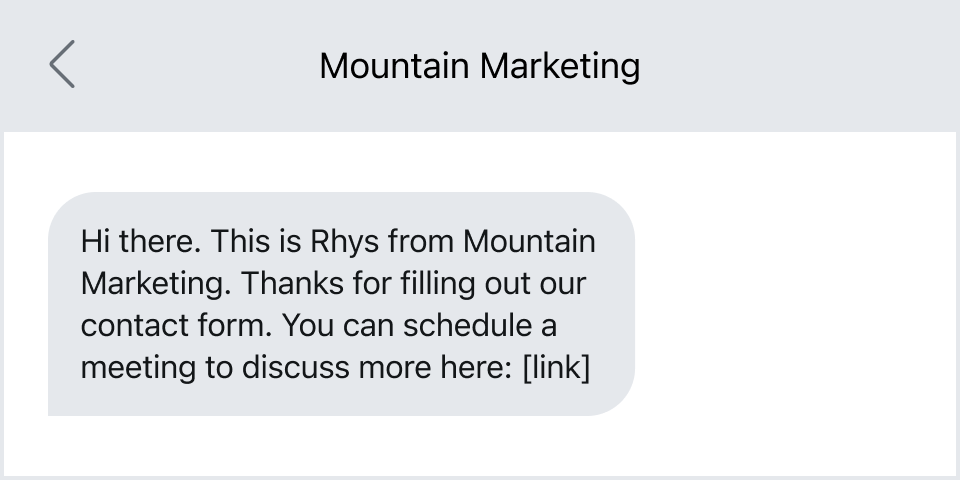Tap the words "filling out" in the message
The height and width of the screenshot is (480, 960).
[456, 284]
